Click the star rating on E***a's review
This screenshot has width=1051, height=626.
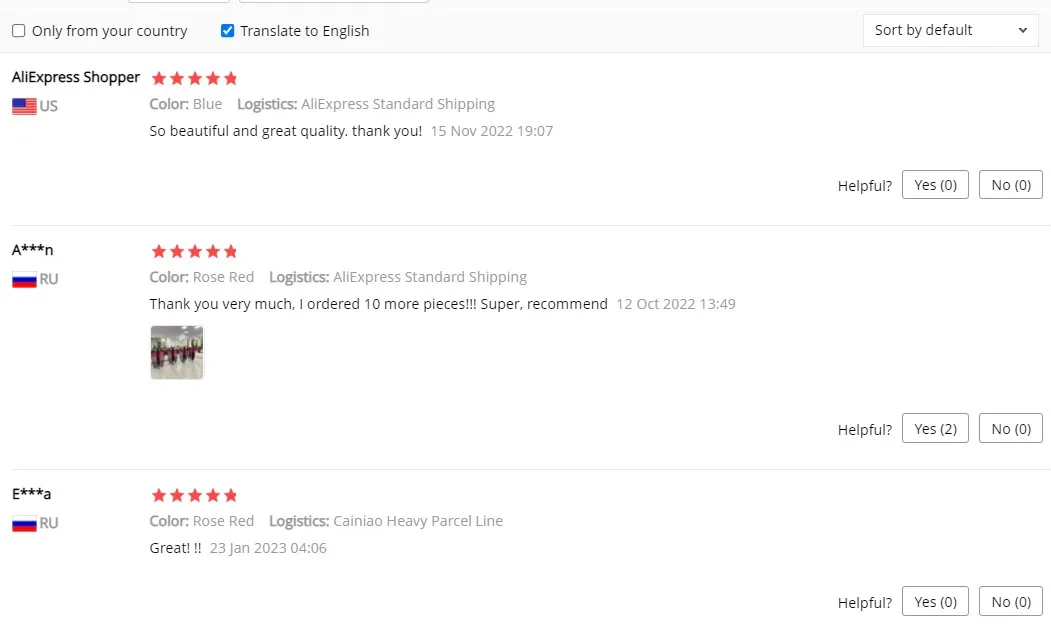(194, 495)
